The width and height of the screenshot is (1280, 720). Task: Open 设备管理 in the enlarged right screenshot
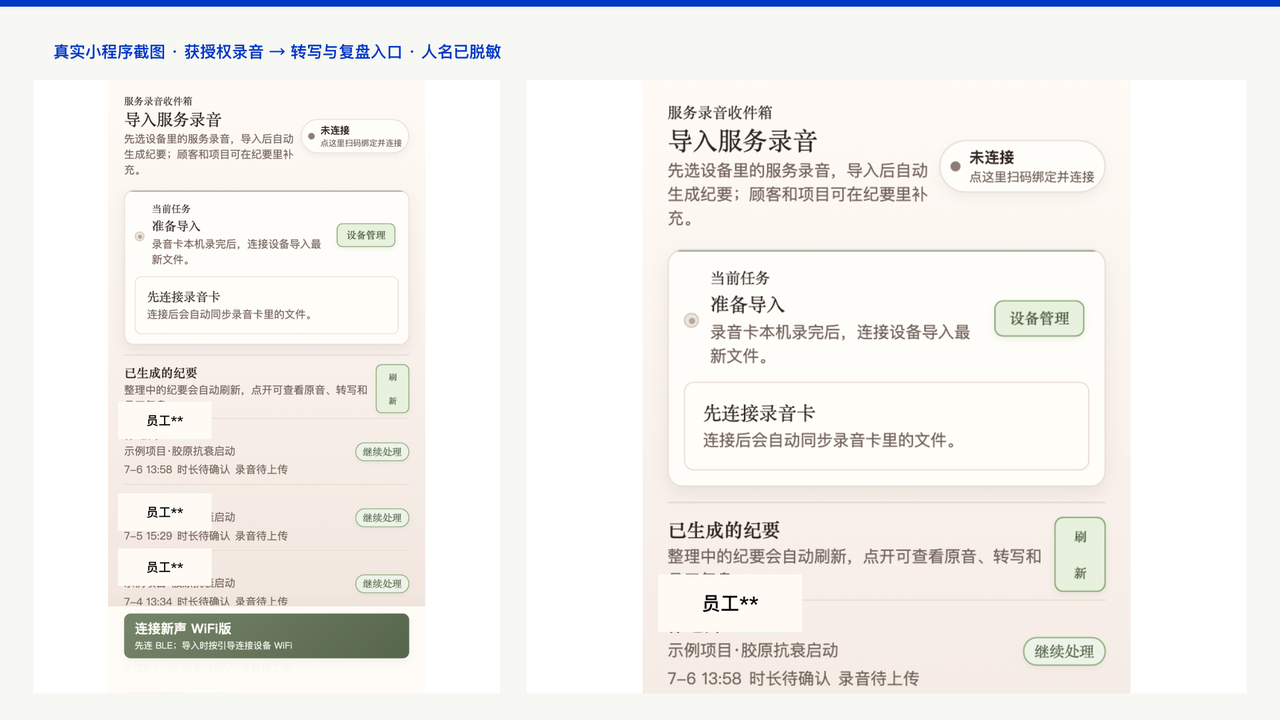(x=1039, y=318)
